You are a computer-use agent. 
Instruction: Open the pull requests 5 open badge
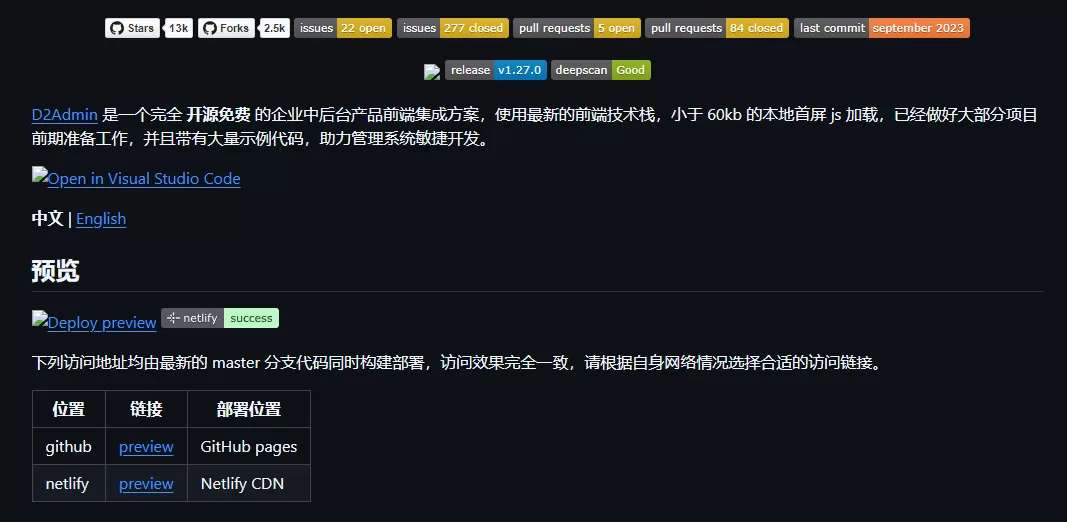pyautogui.click(x=576, y=28)
